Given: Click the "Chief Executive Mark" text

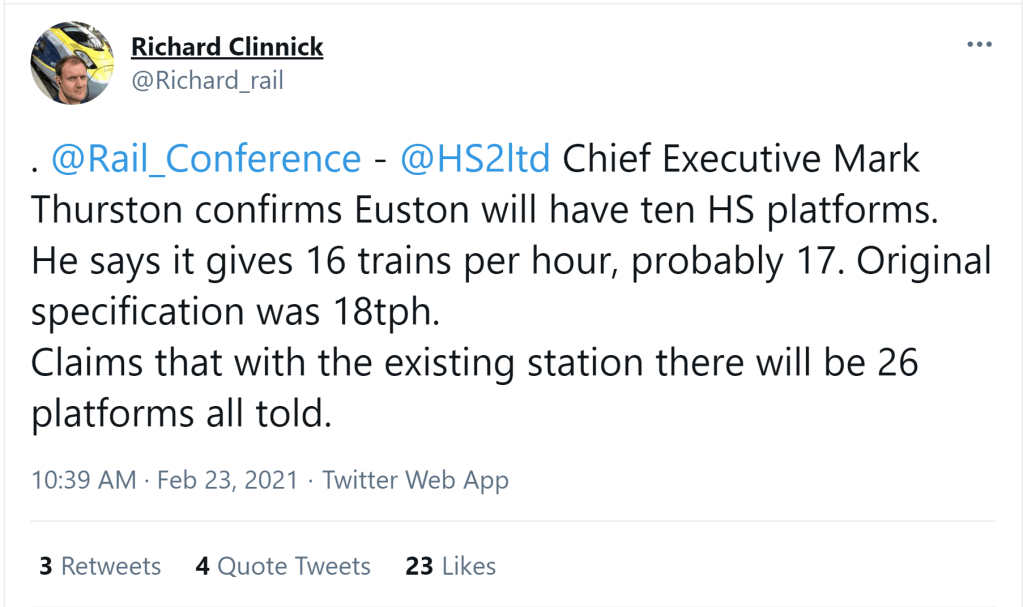Looking at the screenshot, I should coord(742,159).
